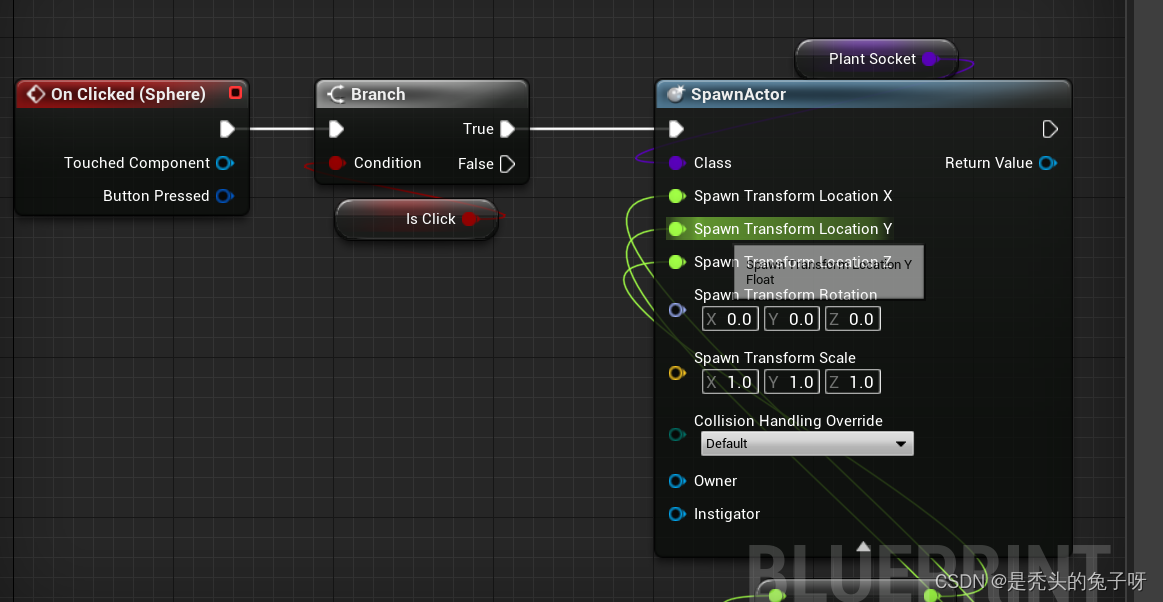Click the Is Click variable output pin

pyautogui.click(x=470, y=219)
